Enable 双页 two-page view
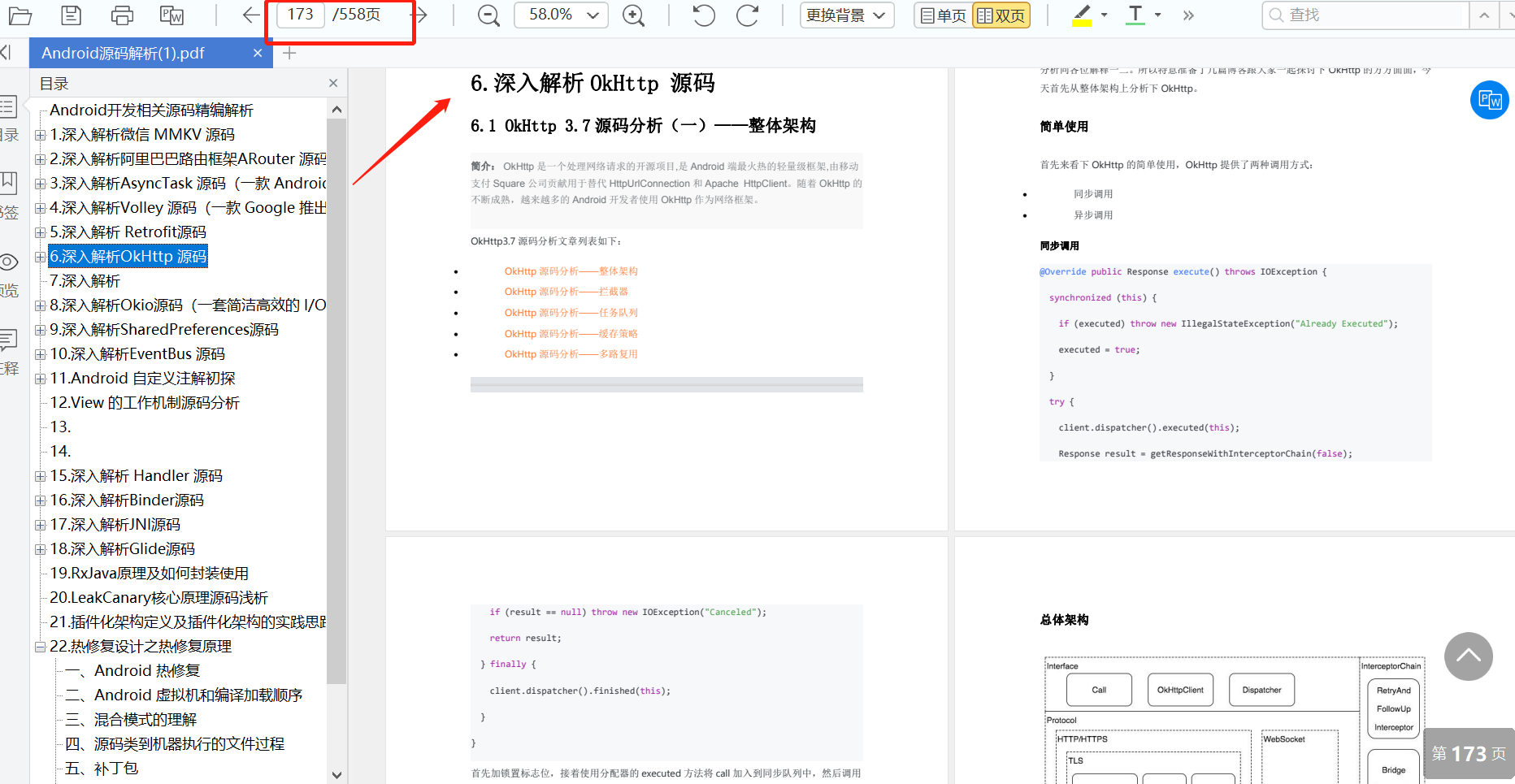 click(x=1001, y=15)
